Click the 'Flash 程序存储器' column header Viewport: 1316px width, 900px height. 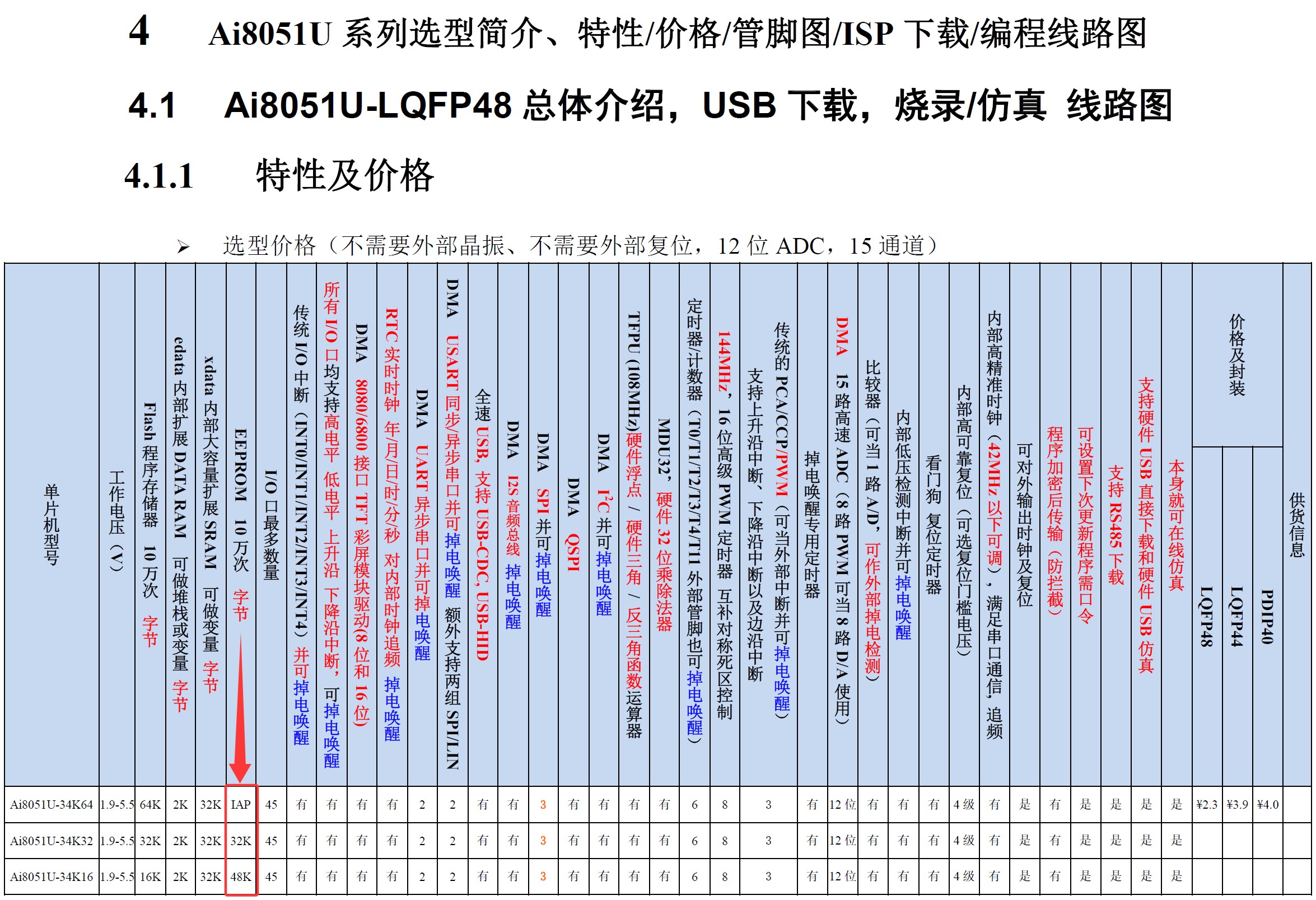(x=150, y=524)
